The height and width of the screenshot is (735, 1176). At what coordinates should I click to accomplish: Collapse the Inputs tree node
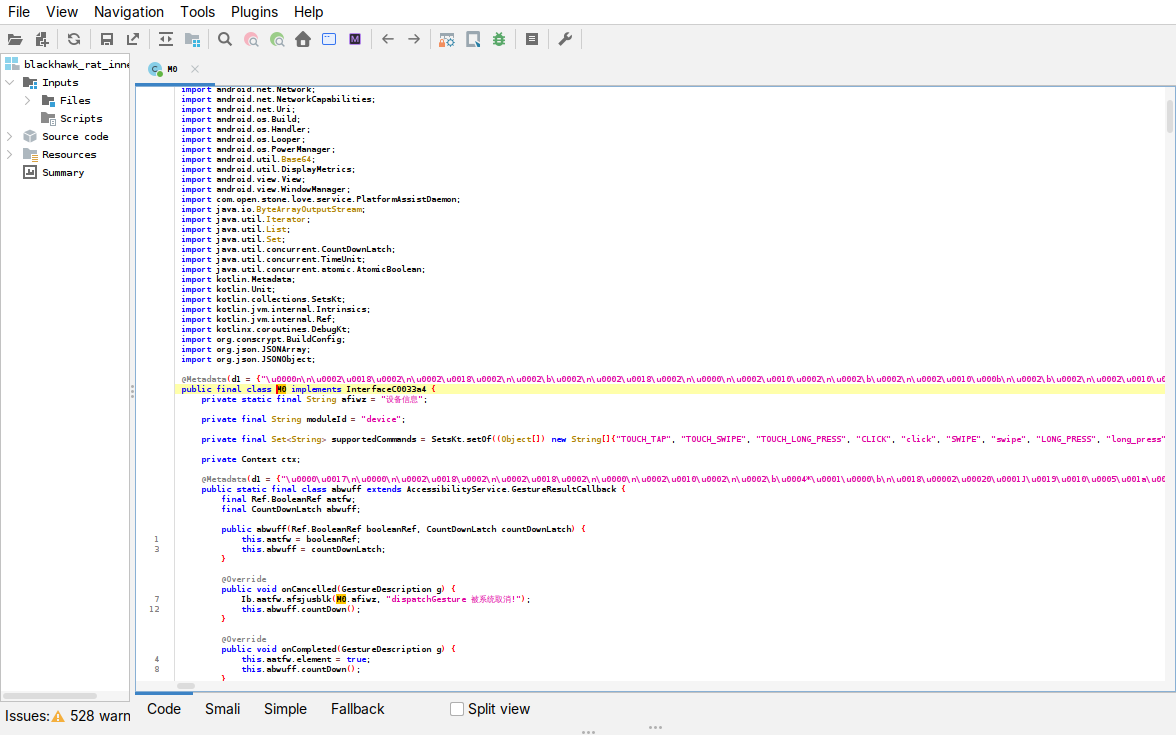[10, 82]
